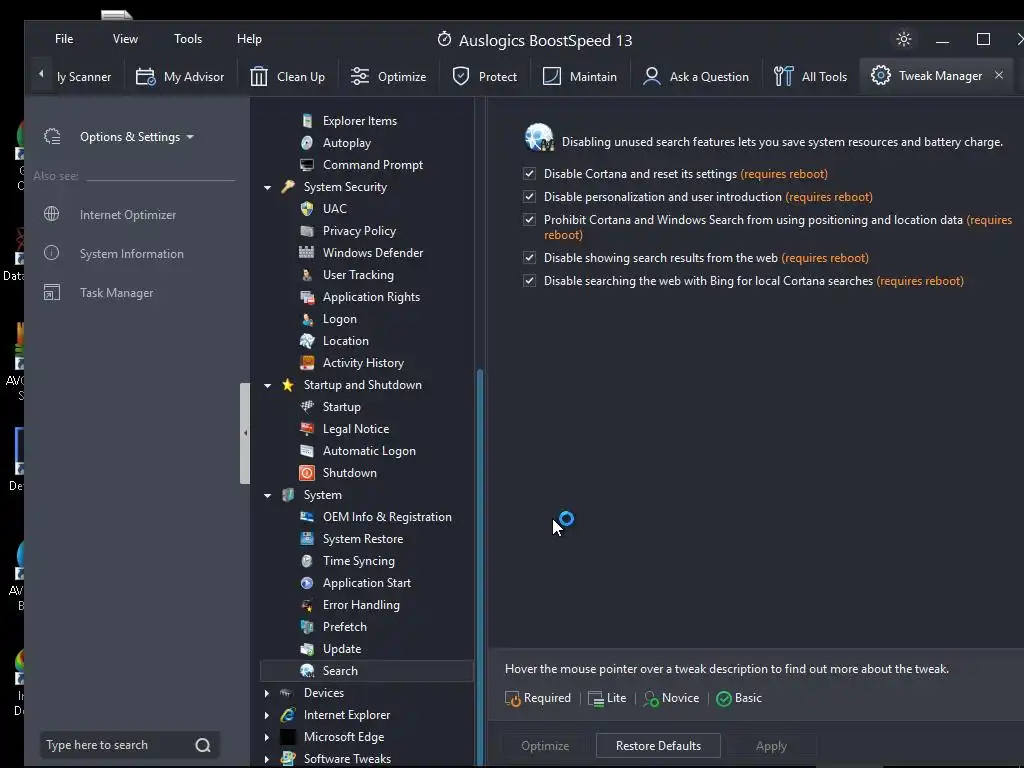1024x768 pixels.
Task: Open the Shutdown tweaks red icon
Action: pyautogui.click(x=307, y=473)
